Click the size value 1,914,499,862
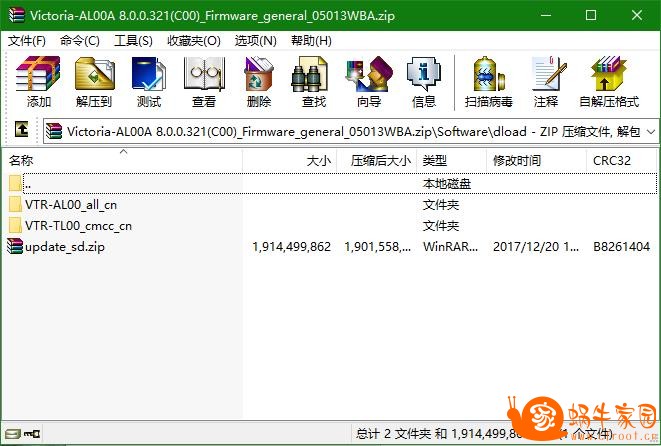The image size is (661, 446). pos(292,247)
